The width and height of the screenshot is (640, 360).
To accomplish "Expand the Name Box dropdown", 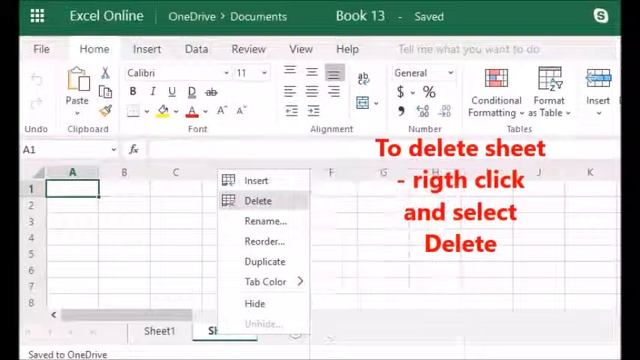I will click(x=113, y=150).
